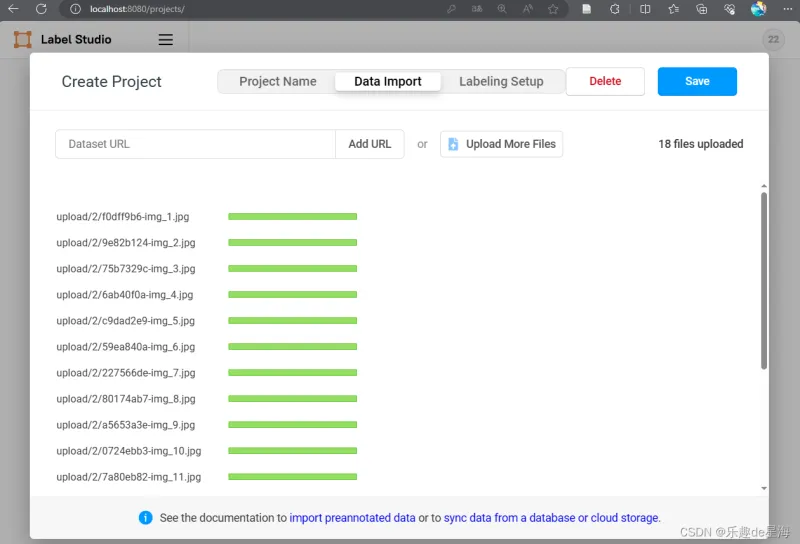Click the Save button

[697, 82]
